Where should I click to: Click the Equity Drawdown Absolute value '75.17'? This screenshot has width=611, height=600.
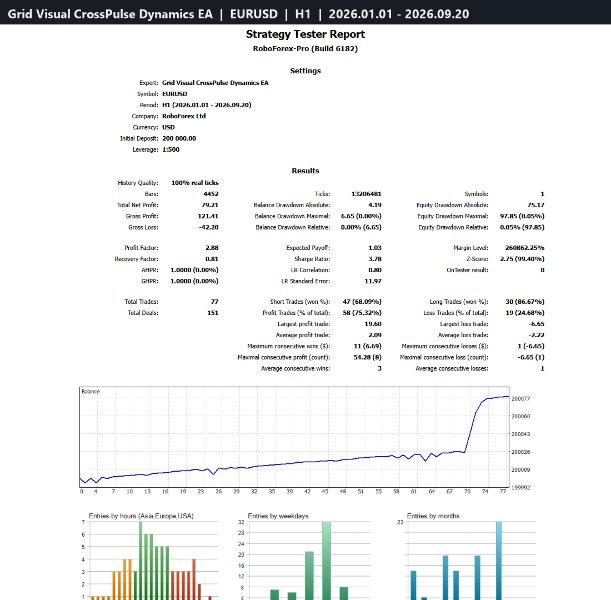536,205
